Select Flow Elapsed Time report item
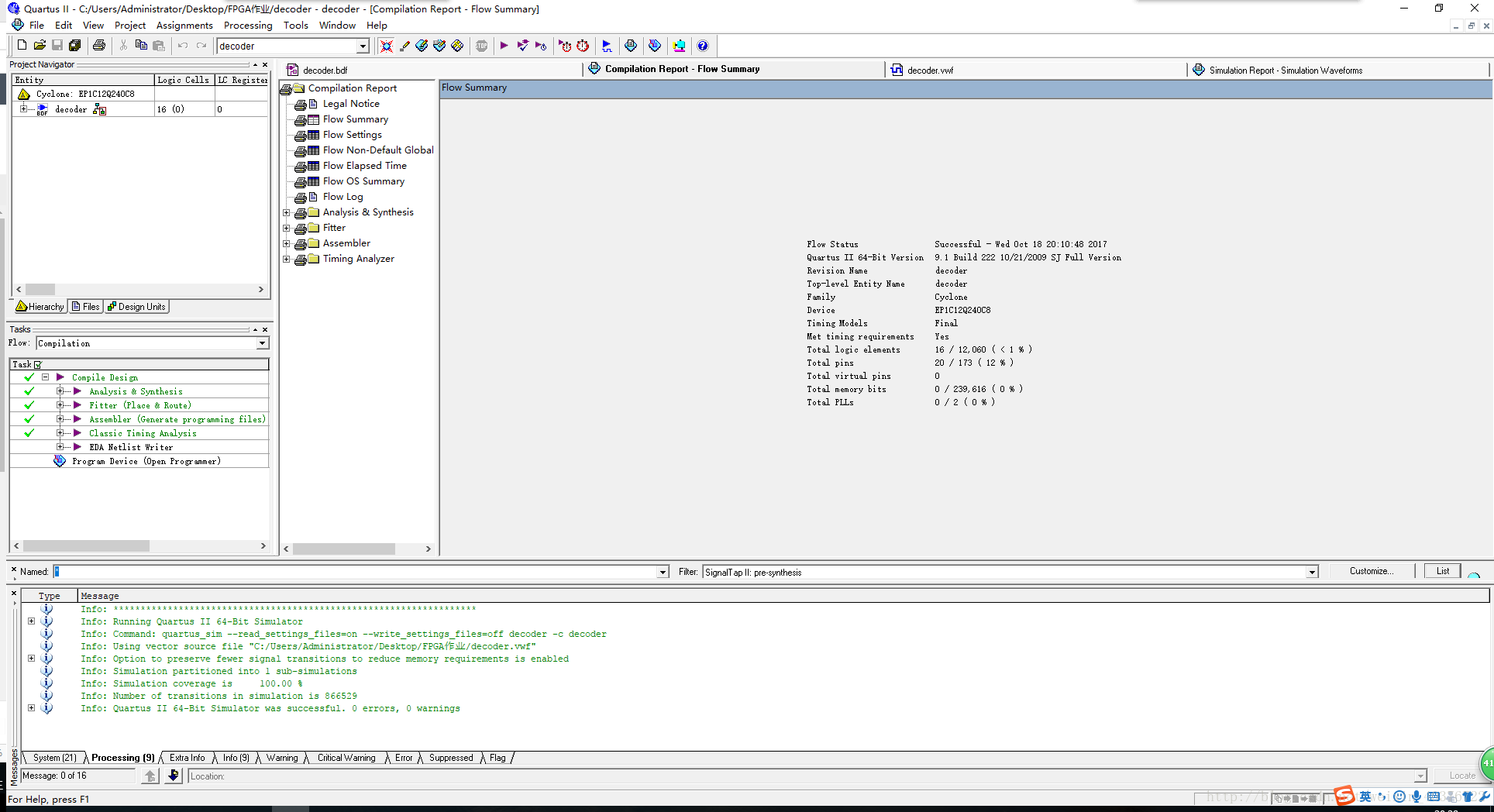This screenshot has height=812, width=1494. (x=364, y=166)
